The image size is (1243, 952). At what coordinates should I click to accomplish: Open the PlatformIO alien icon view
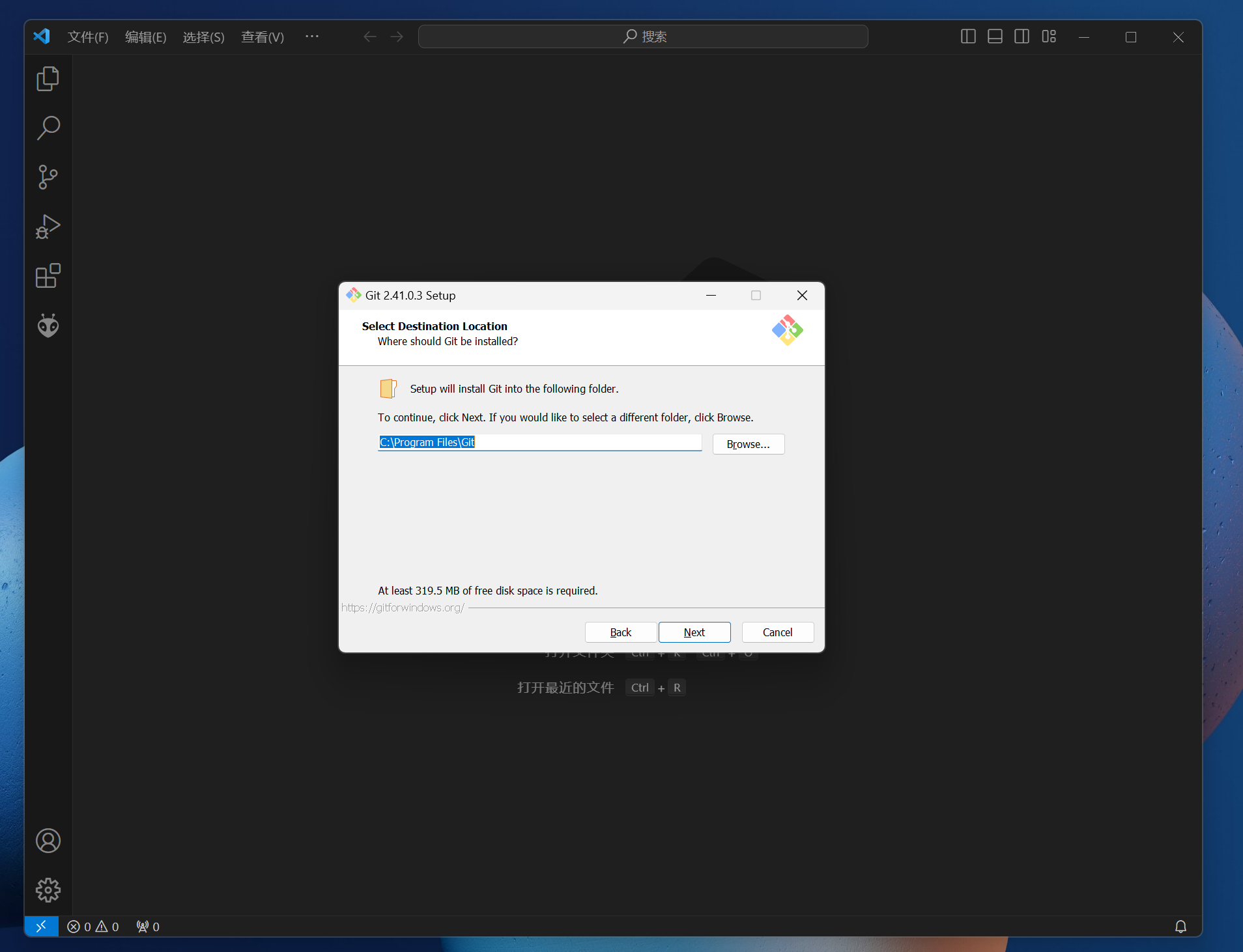click(48, 326)
